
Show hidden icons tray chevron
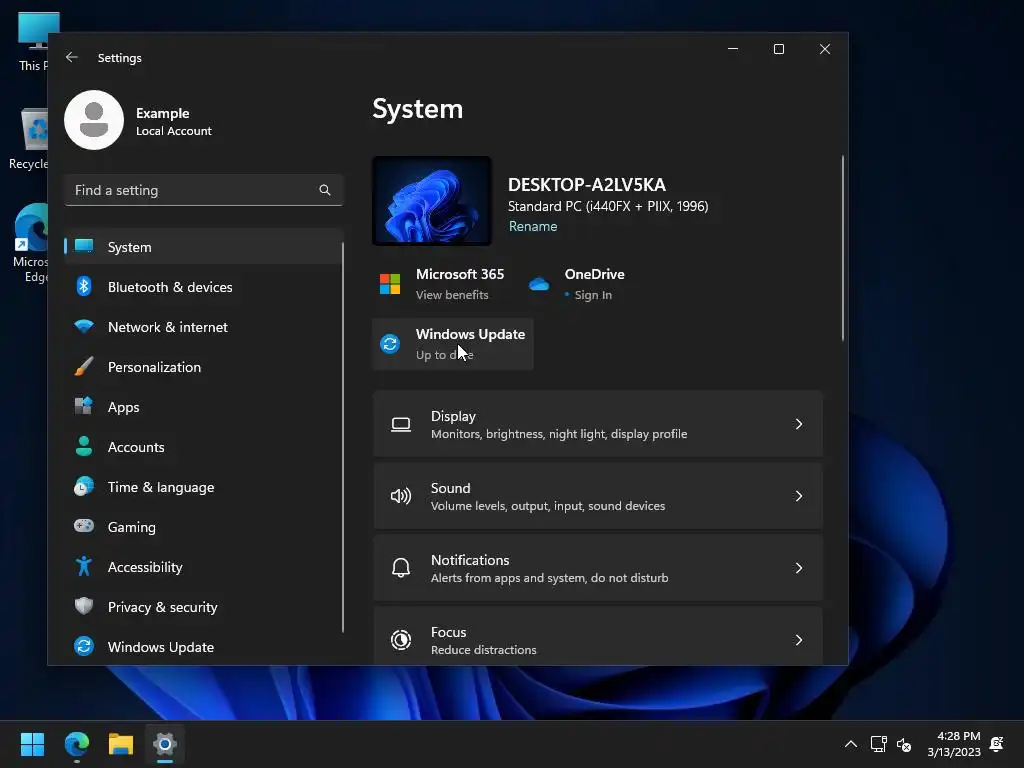(x=851, y=744)
